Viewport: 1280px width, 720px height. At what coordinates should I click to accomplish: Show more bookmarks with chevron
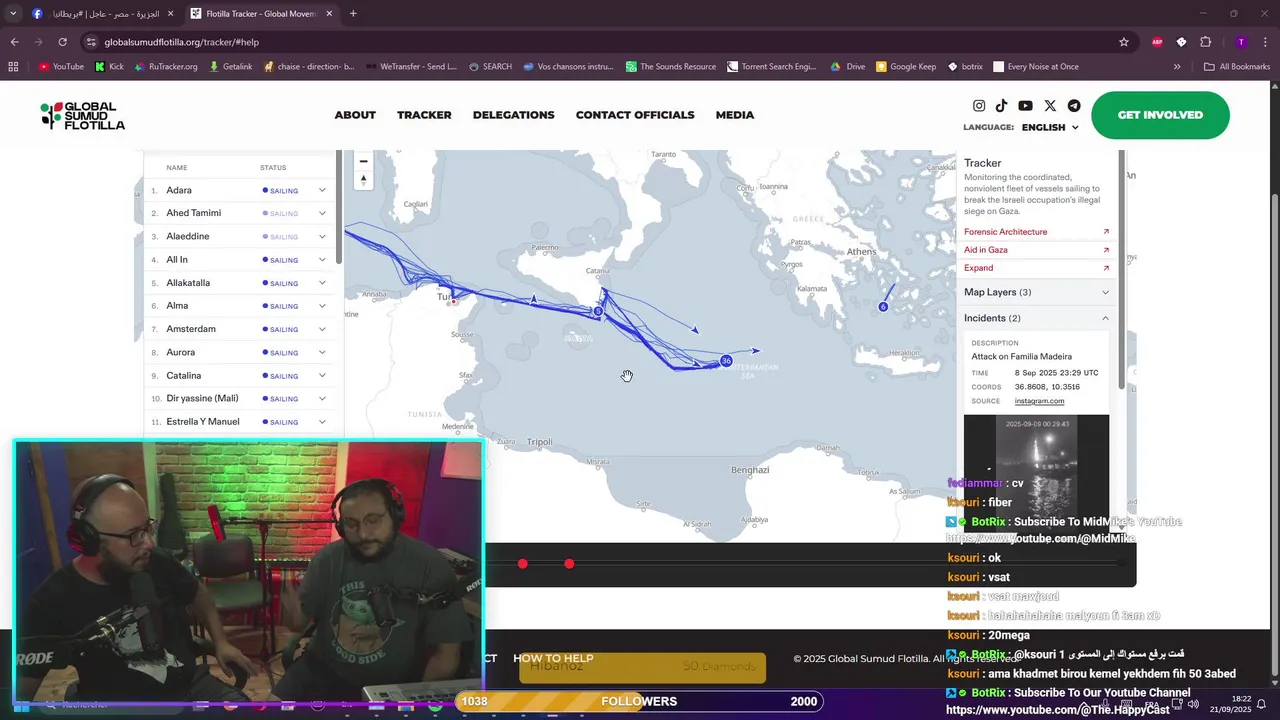(1177, 67)
